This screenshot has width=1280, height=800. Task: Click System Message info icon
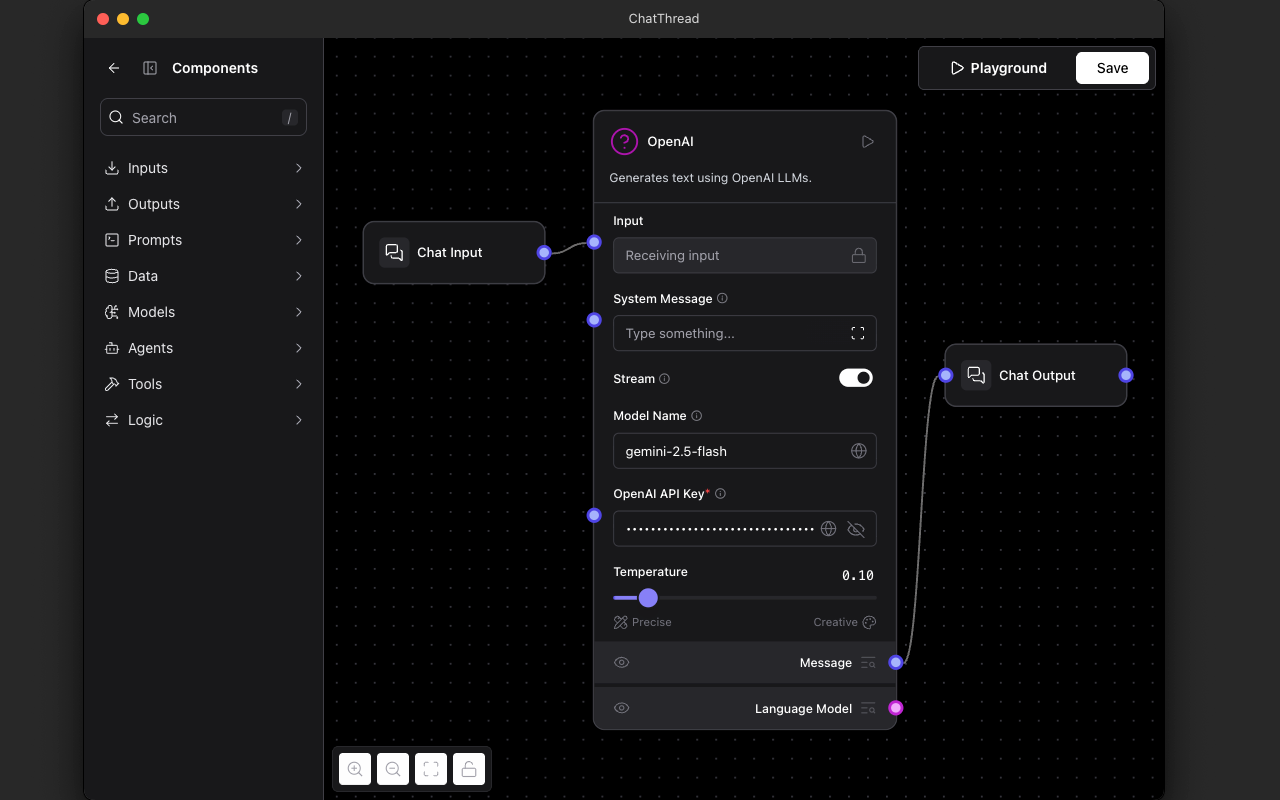(x=722, y=298)
